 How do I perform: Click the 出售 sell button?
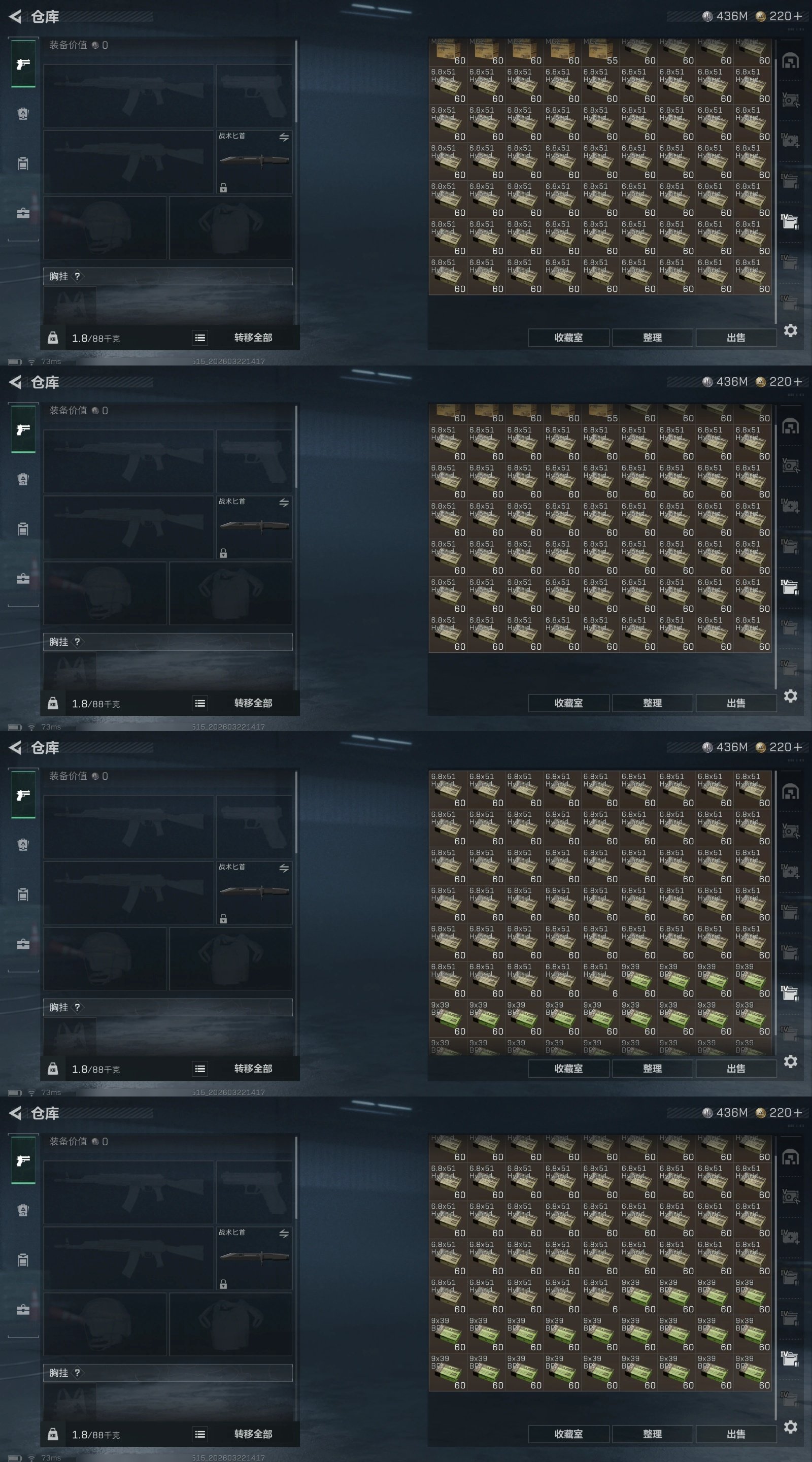click(736, 338)
